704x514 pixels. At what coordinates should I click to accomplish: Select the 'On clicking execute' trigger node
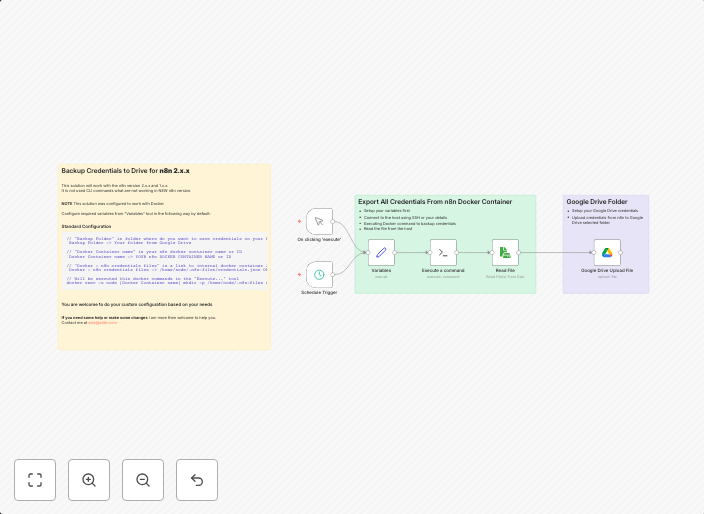[319, 221]
